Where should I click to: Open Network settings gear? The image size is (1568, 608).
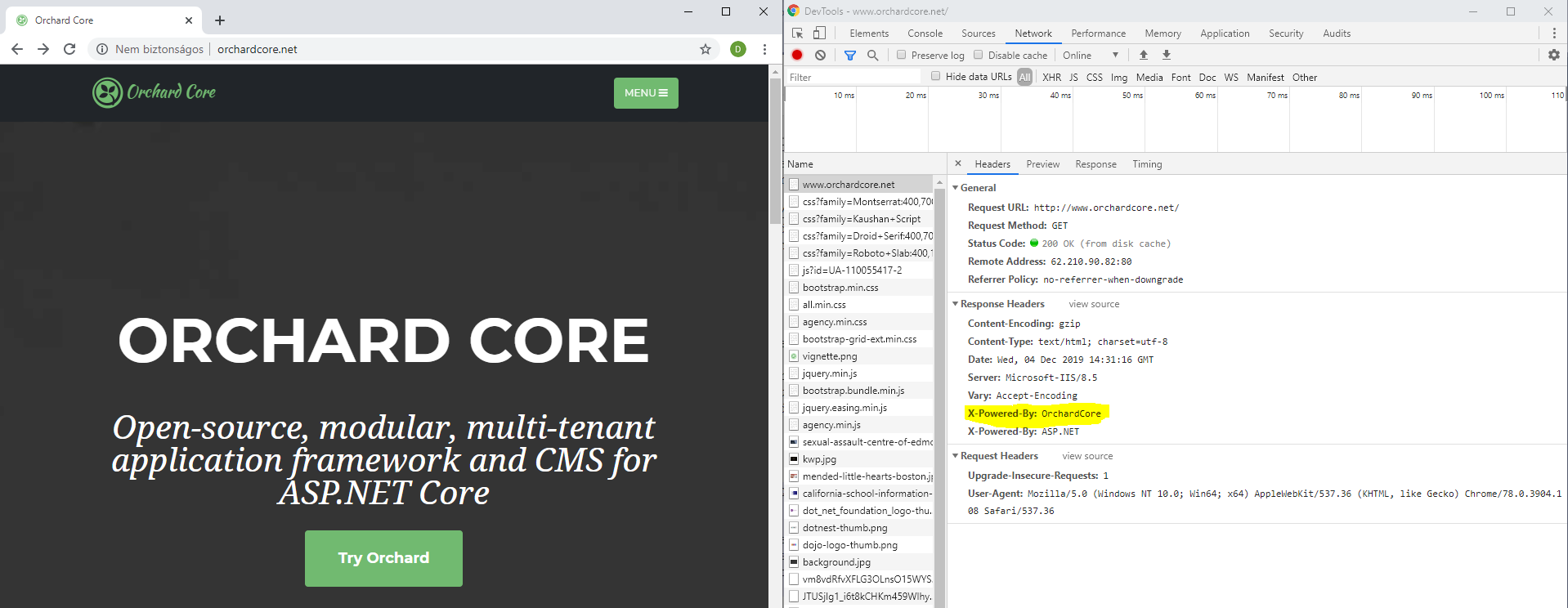[x=1554, y=55]
